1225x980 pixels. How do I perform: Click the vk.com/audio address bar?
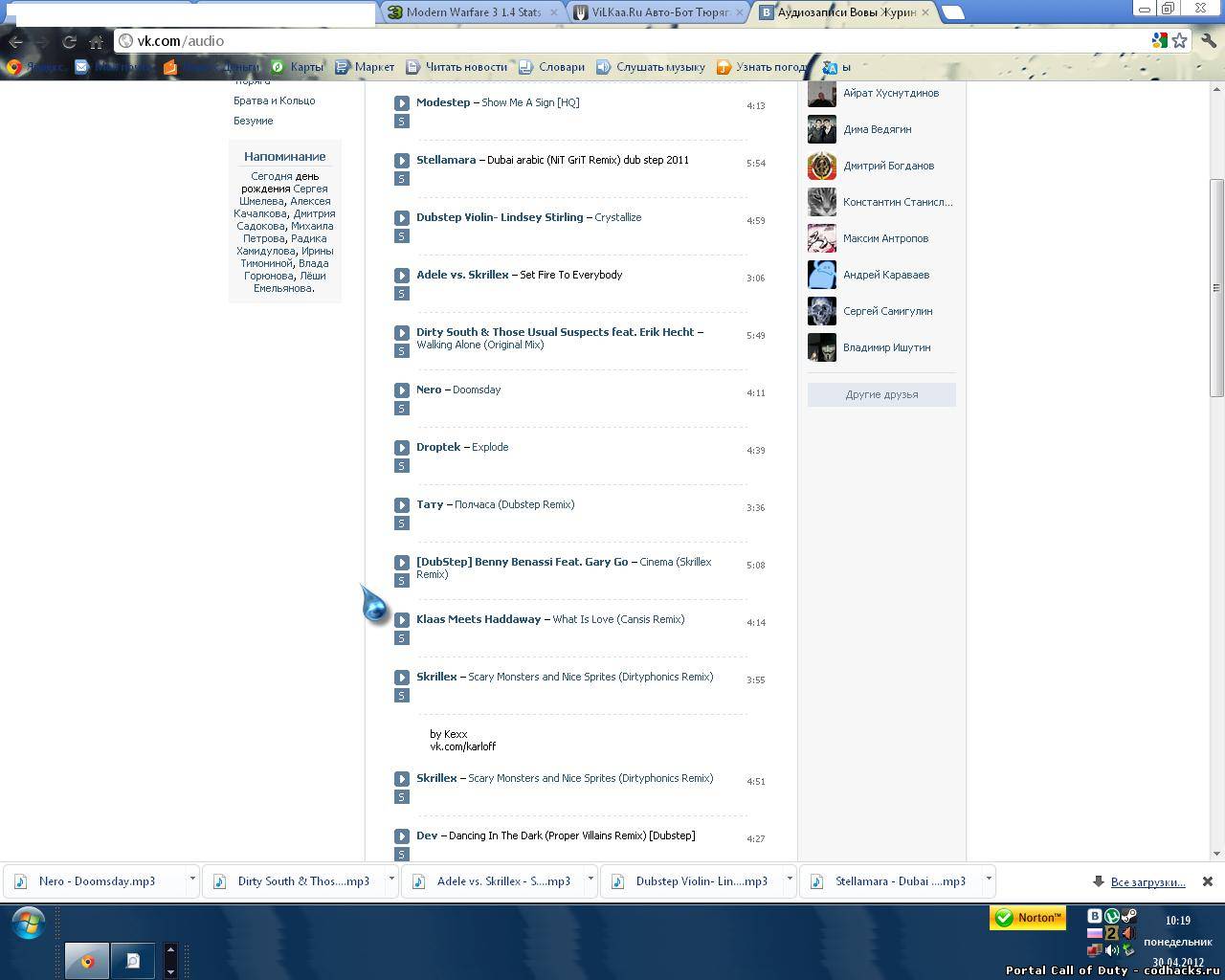632,41
